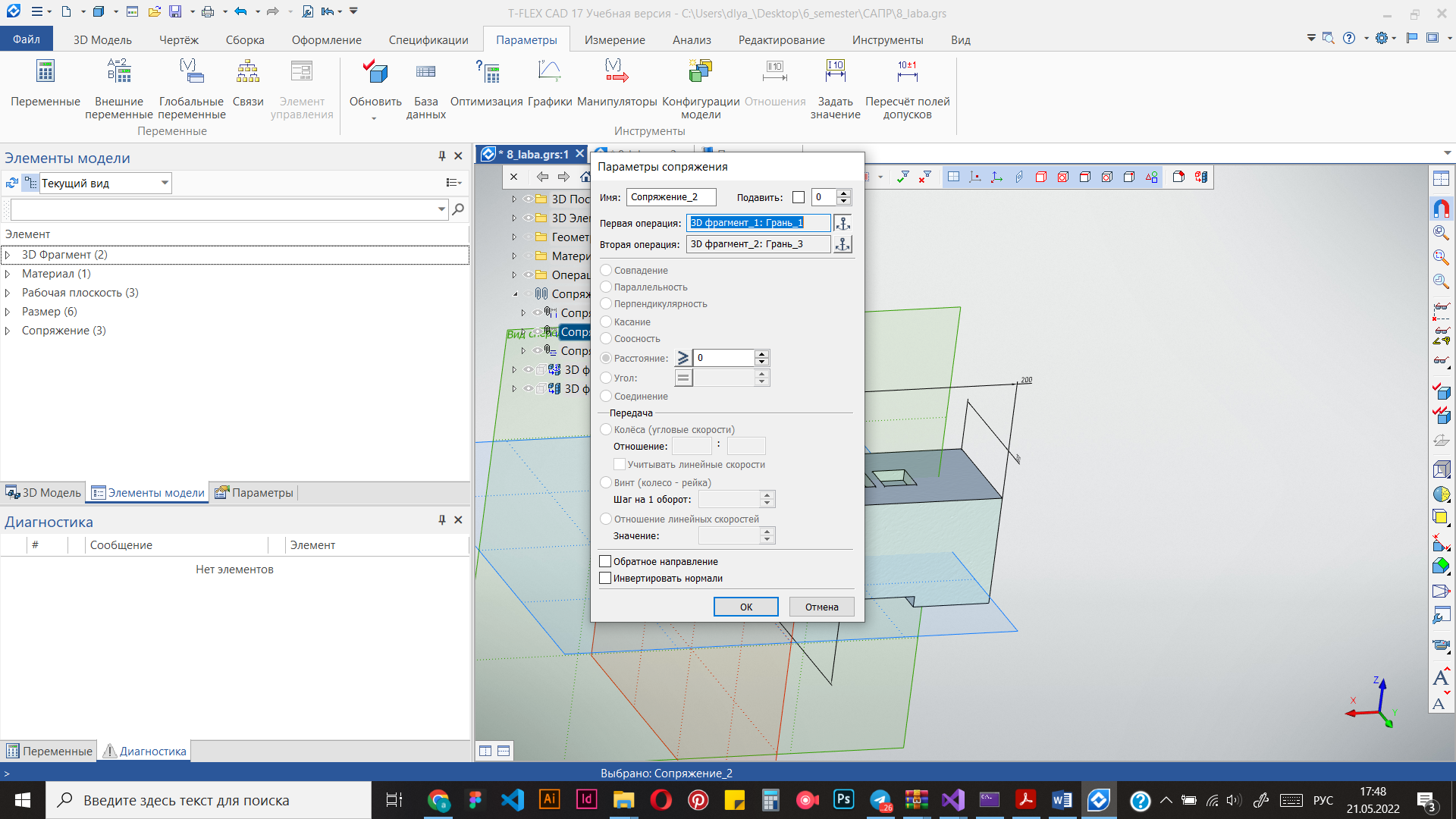Expand the Материал (1) node
Viewport: 1456px width, 819px height.
(x=8, y=274)
